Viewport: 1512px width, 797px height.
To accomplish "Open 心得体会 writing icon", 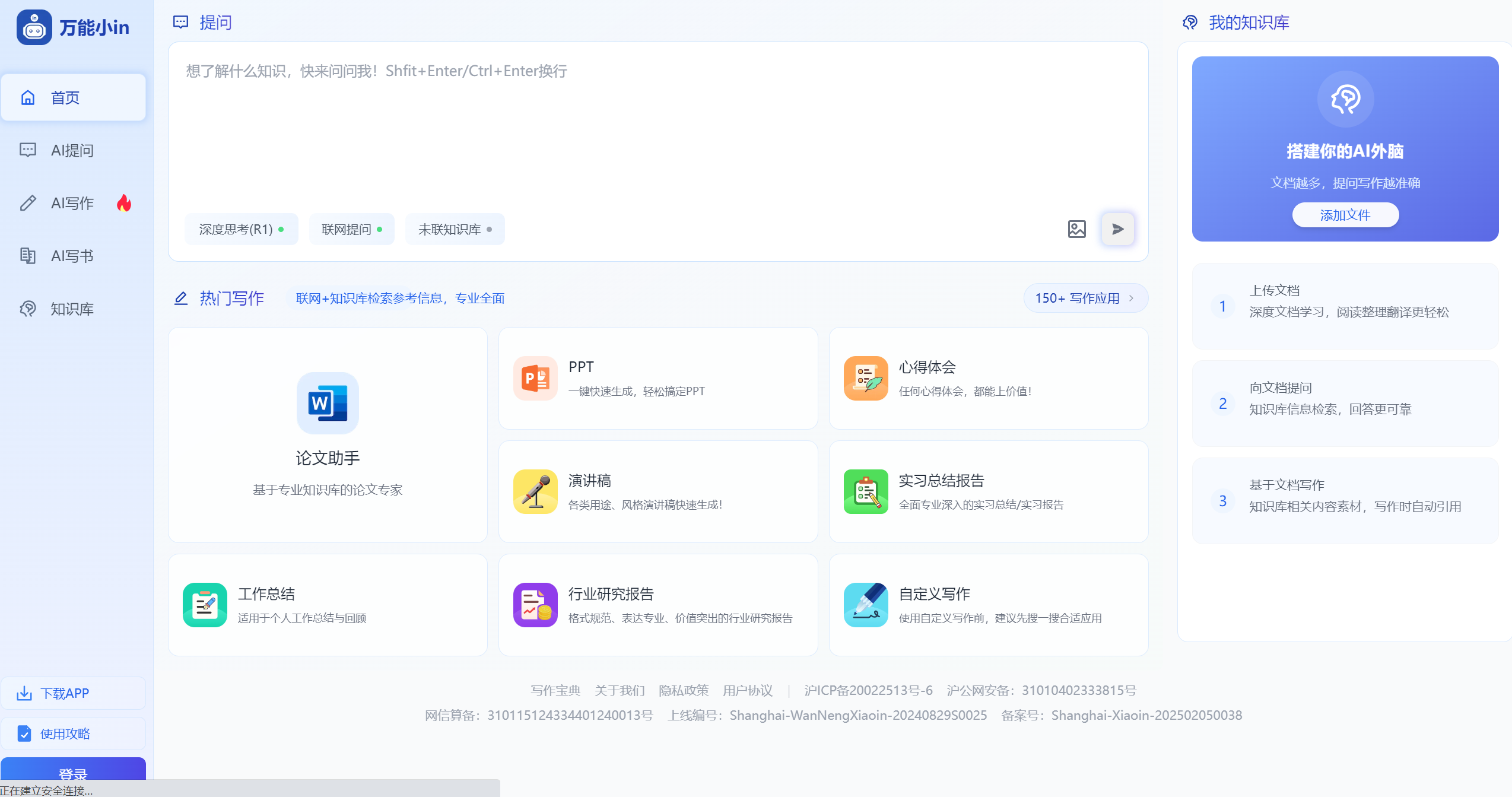I will tap(866, 378).
